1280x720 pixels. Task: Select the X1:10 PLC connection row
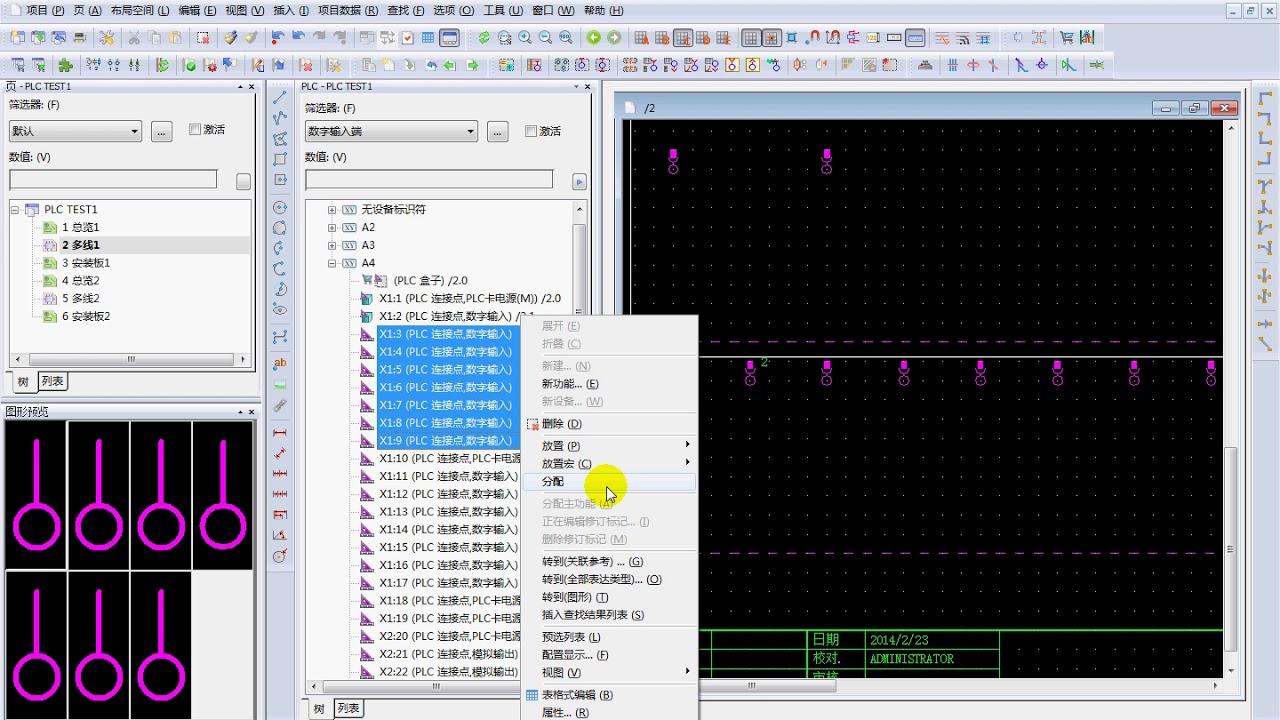pyautogui.click(x=449, y=459)
